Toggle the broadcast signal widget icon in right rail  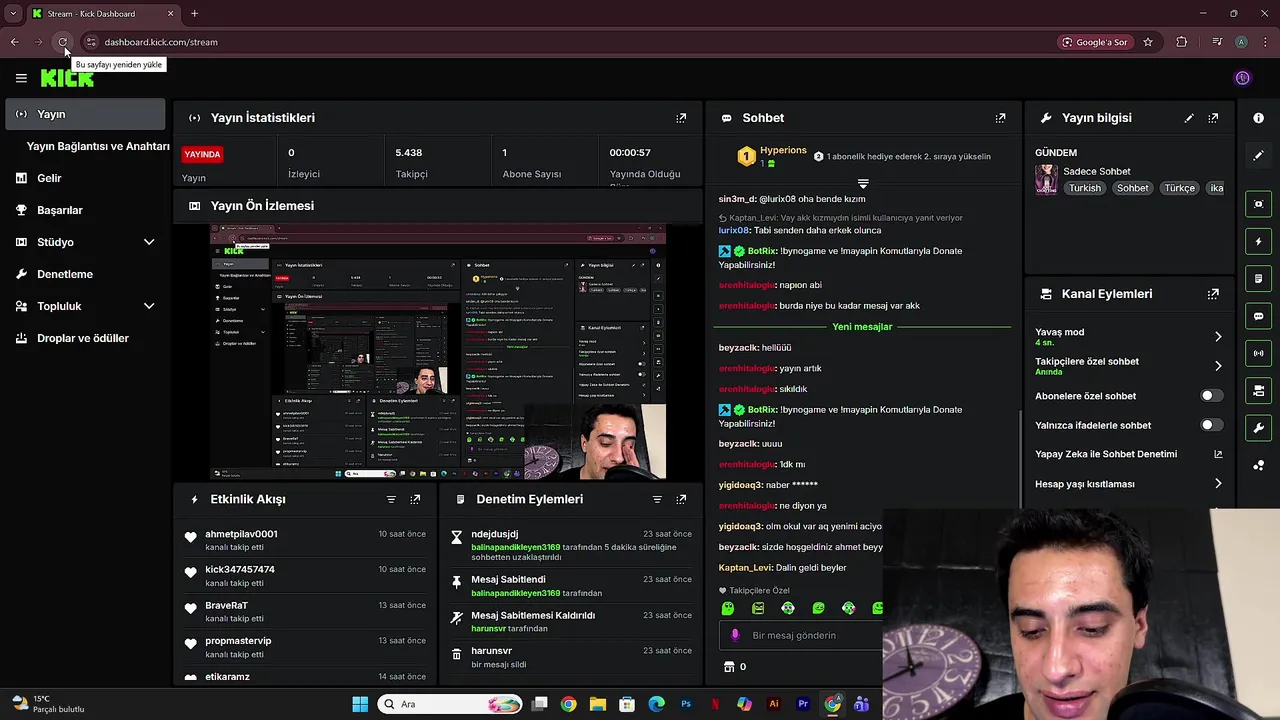point(1258,353)
